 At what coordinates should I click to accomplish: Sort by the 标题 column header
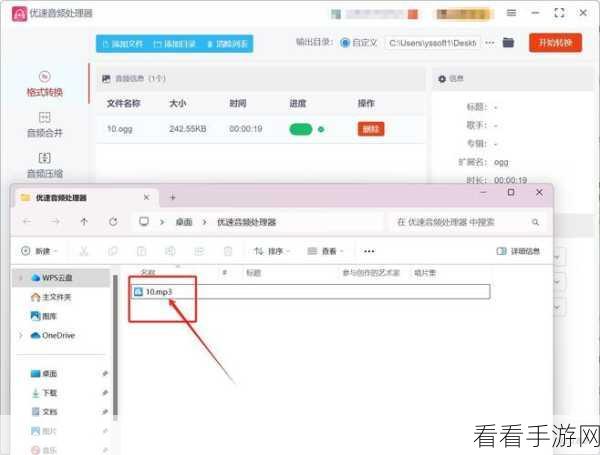point(253,273)
